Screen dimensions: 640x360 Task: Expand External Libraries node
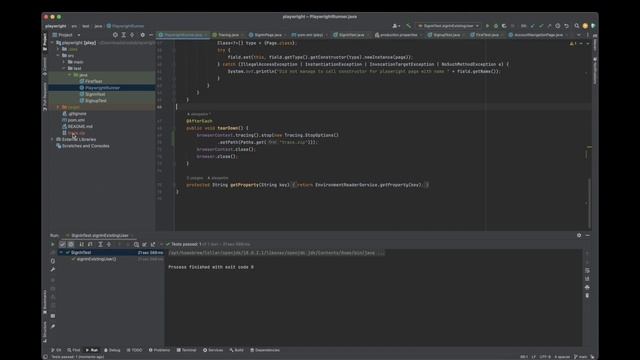click(x=52, y=139)
